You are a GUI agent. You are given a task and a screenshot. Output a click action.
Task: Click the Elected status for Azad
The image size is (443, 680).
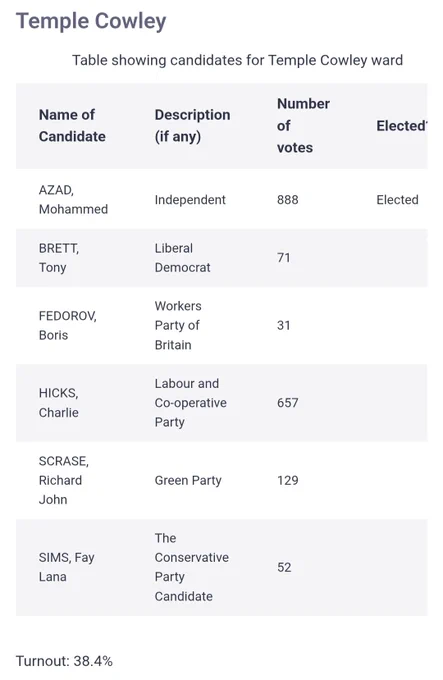[397, 199]
